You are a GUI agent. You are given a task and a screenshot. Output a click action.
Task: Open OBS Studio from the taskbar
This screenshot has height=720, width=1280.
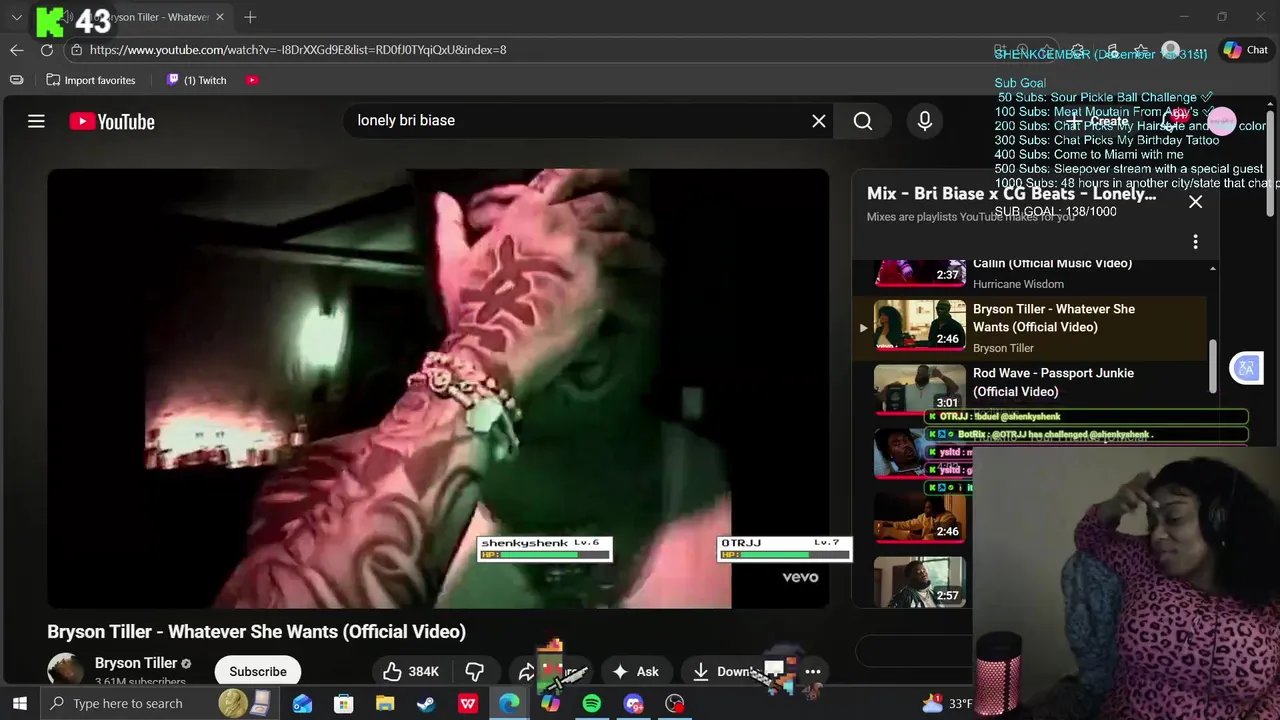tap(675, 704)
